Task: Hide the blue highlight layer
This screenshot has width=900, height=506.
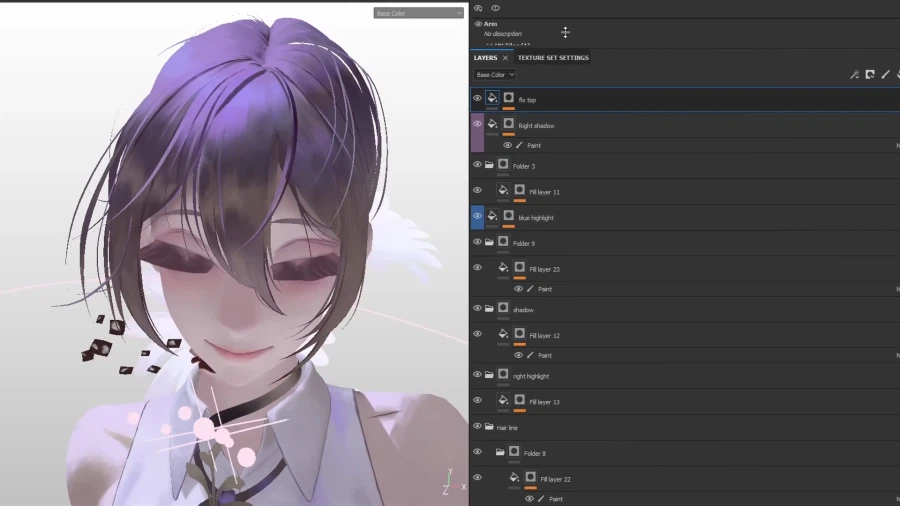Action: (478, 216)
